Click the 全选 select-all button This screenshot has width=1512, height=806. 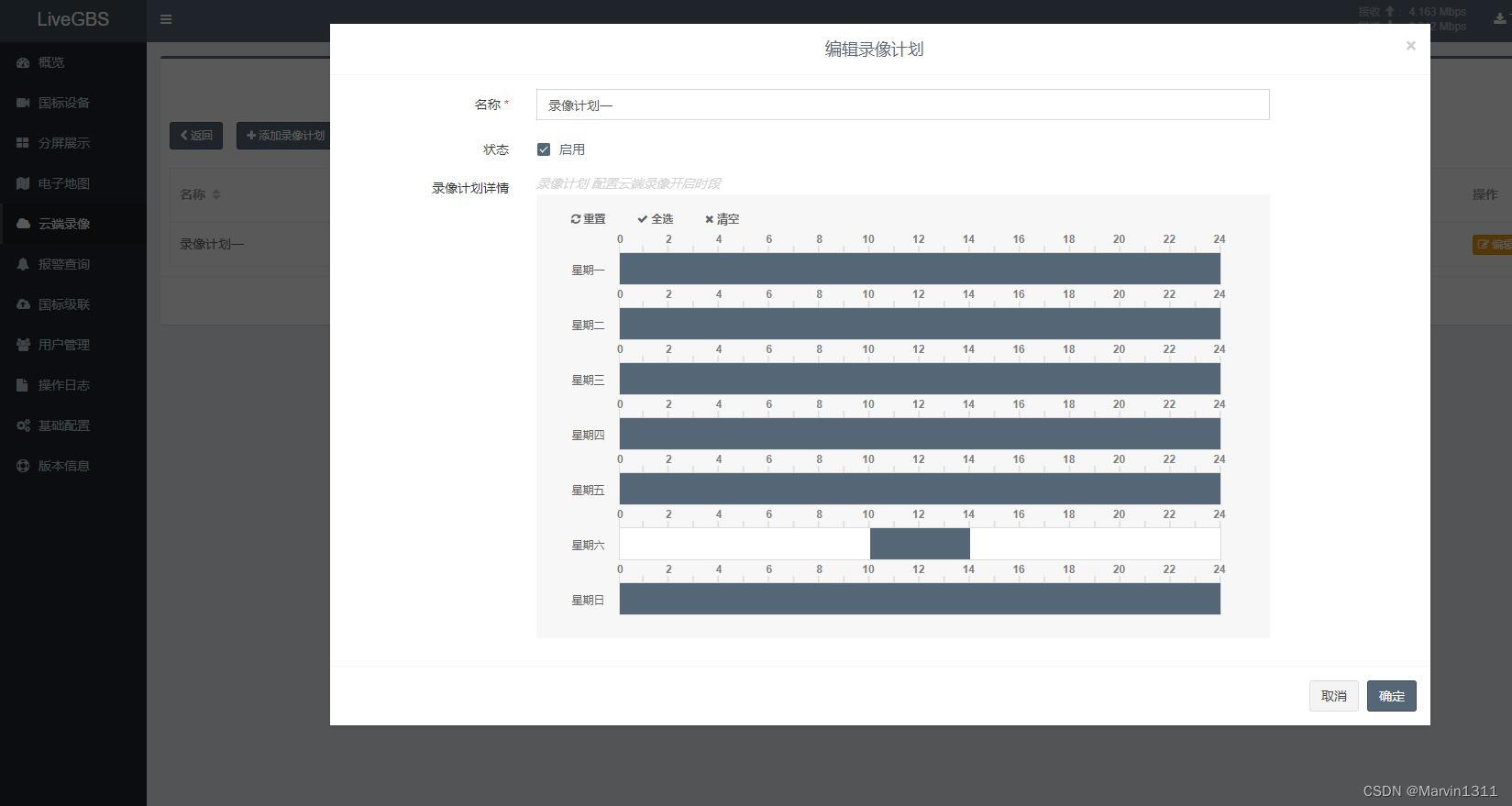point(655,219)
